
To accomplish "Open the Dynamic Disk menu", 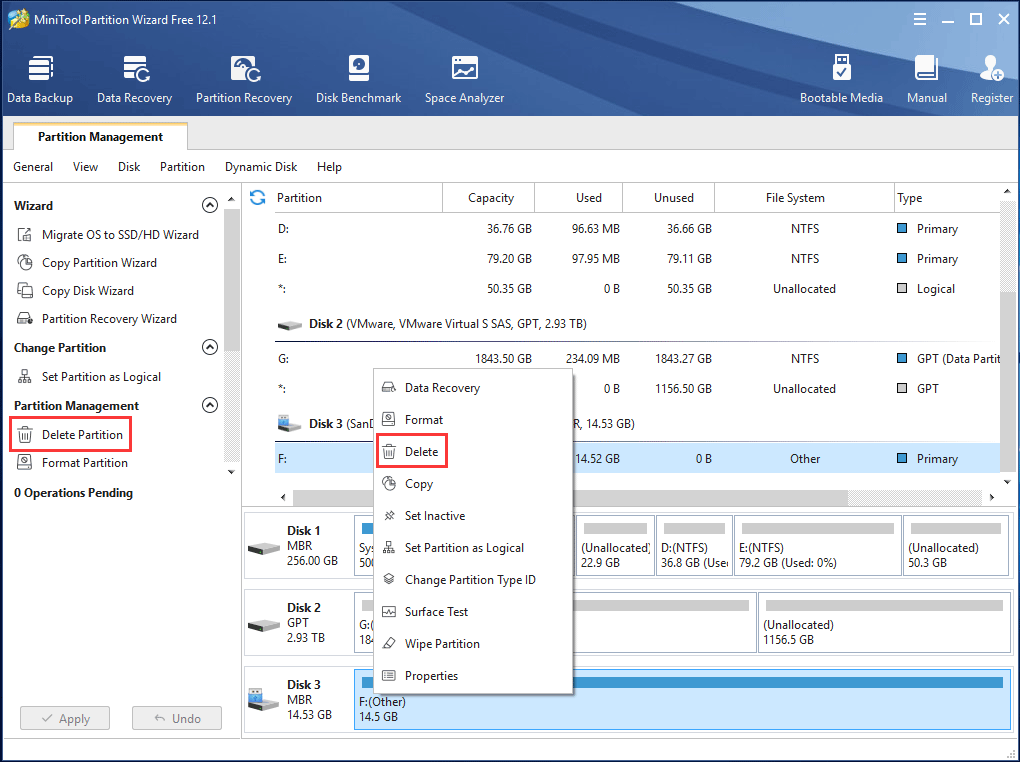I will [260, 167].
